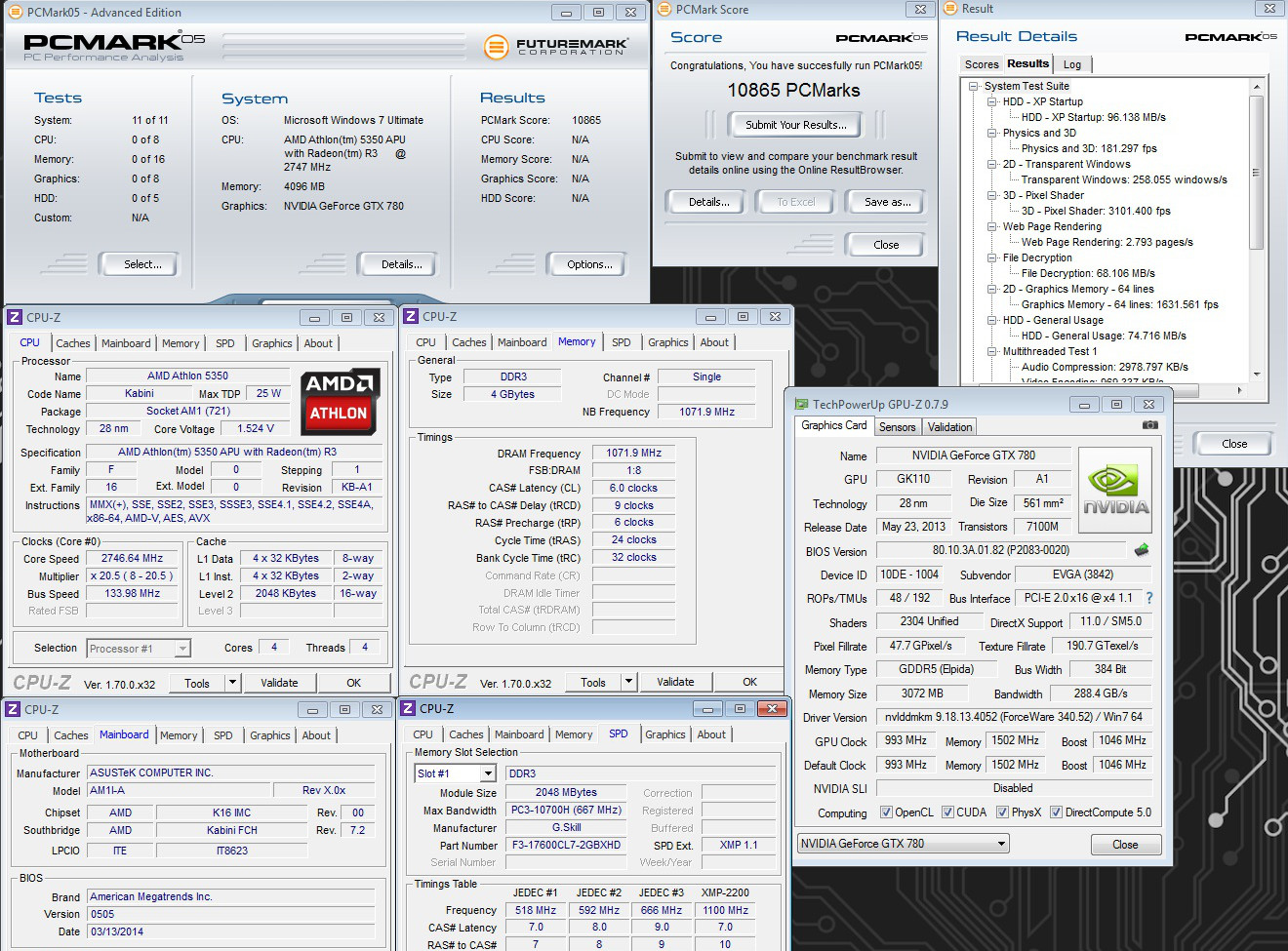Click GPU-Z title bar app icon
This screenshot has height=951, width=1288.
[802, 404]
